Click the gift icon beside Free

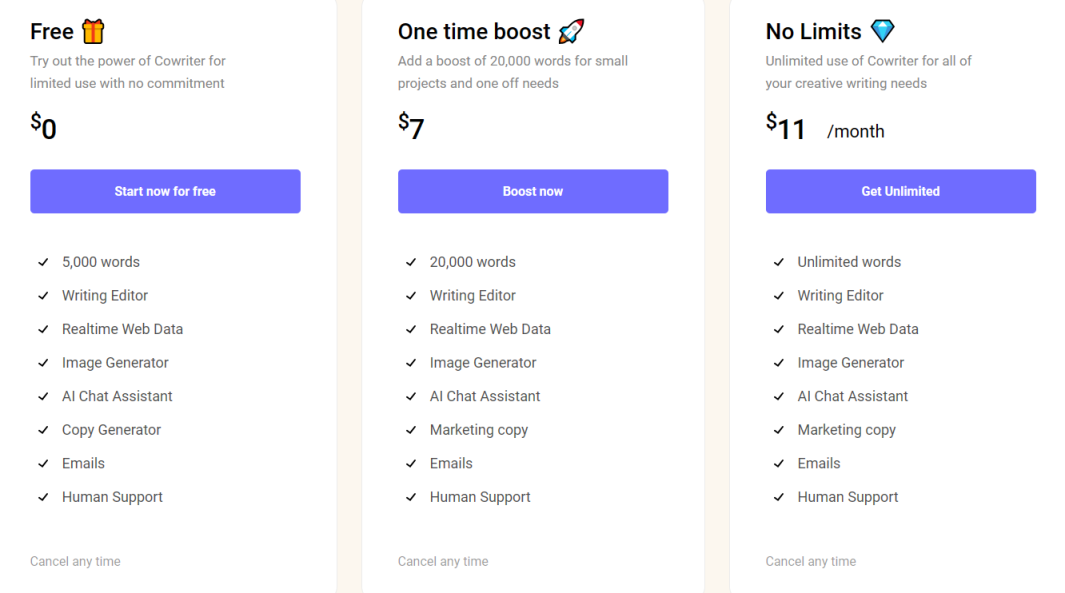tap(93, 31)
